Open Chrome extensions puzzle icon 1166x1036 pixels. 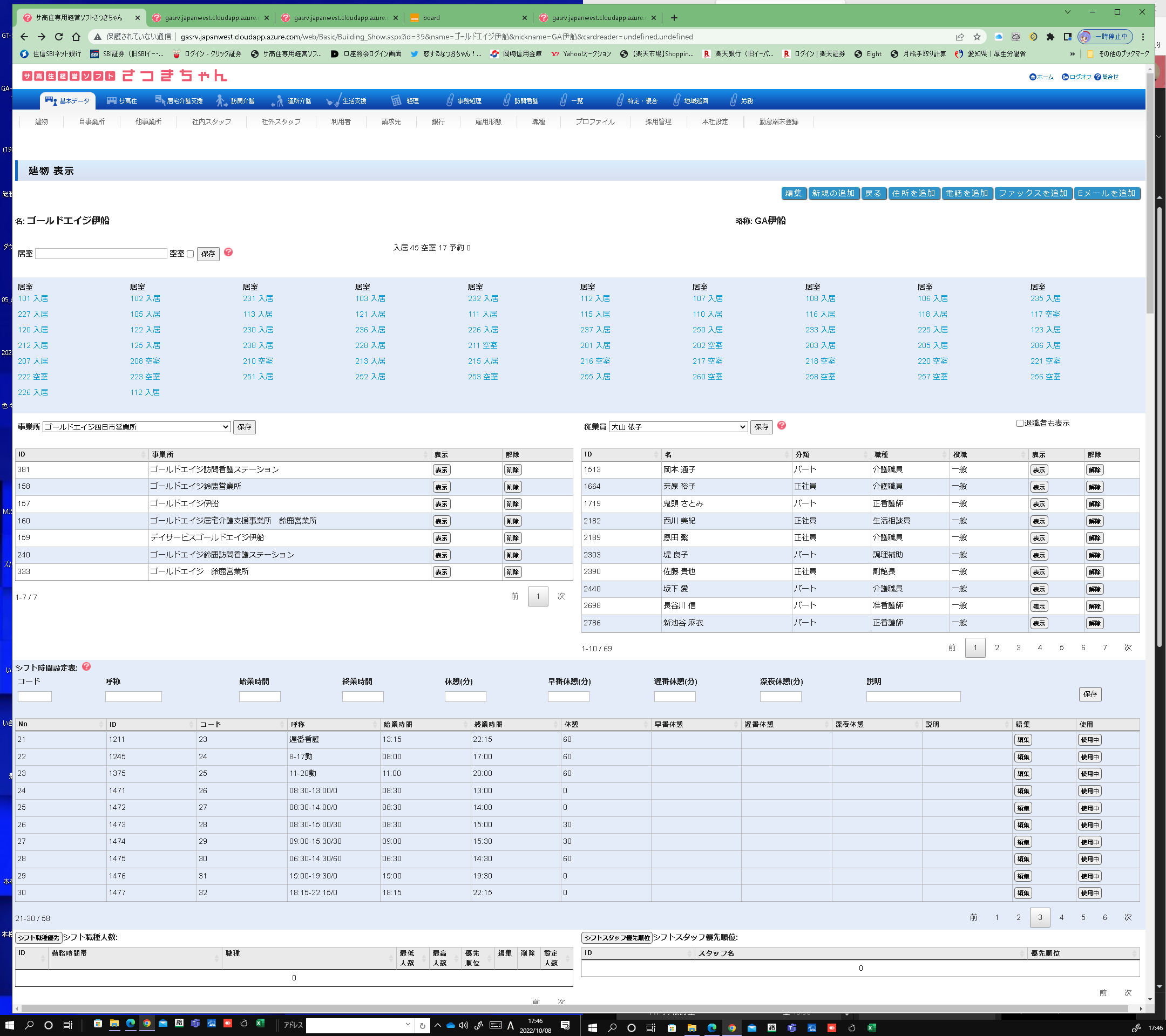(1050, 37)
